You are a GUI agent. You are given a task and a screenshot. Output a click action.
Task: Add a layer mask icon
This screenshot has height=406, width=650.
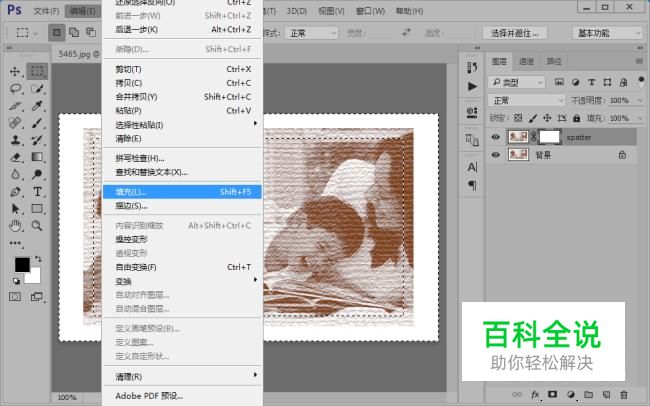553,394
